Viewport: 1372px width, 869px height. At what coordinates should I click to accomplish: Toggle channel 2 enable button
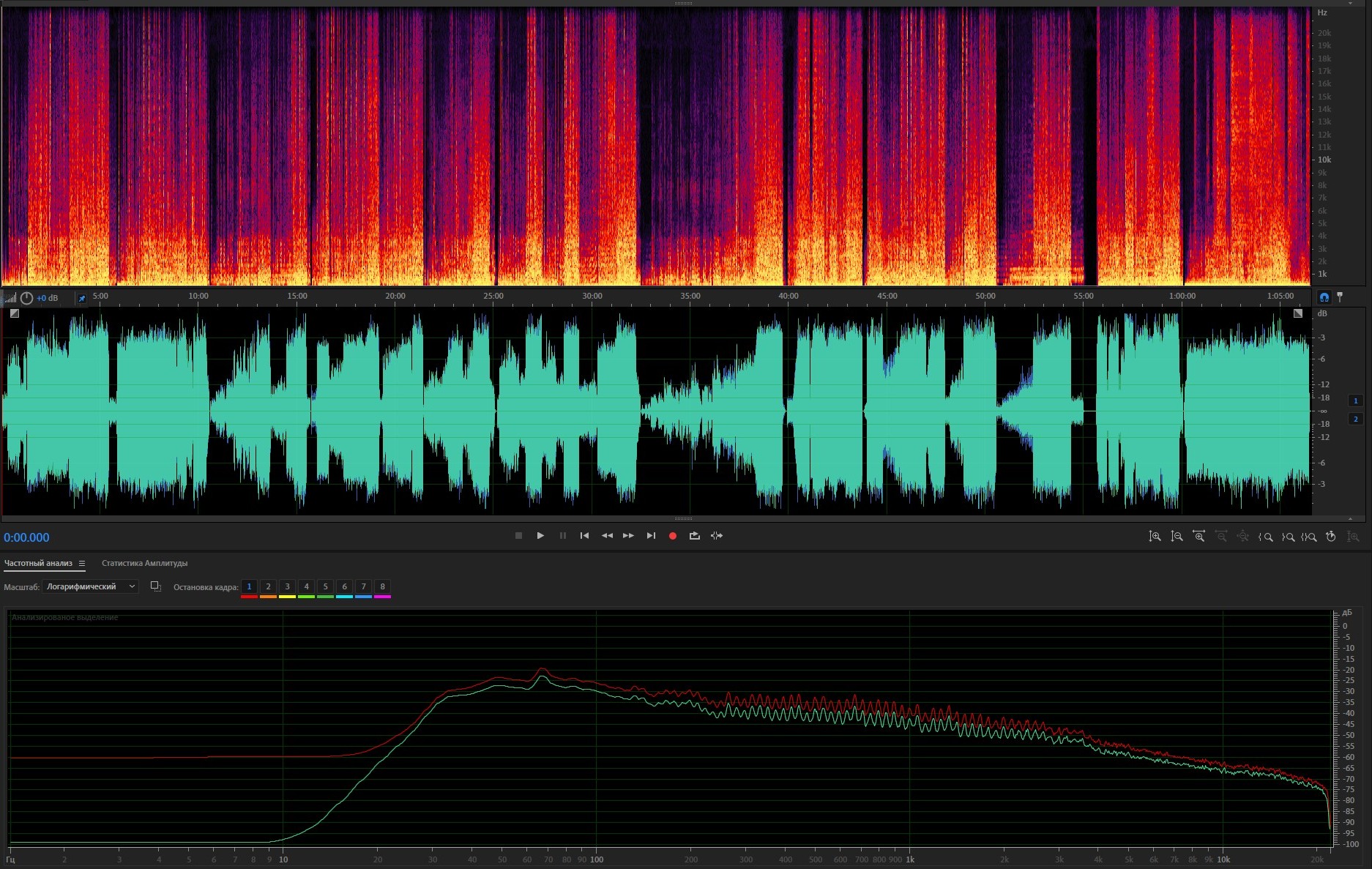1355,419
